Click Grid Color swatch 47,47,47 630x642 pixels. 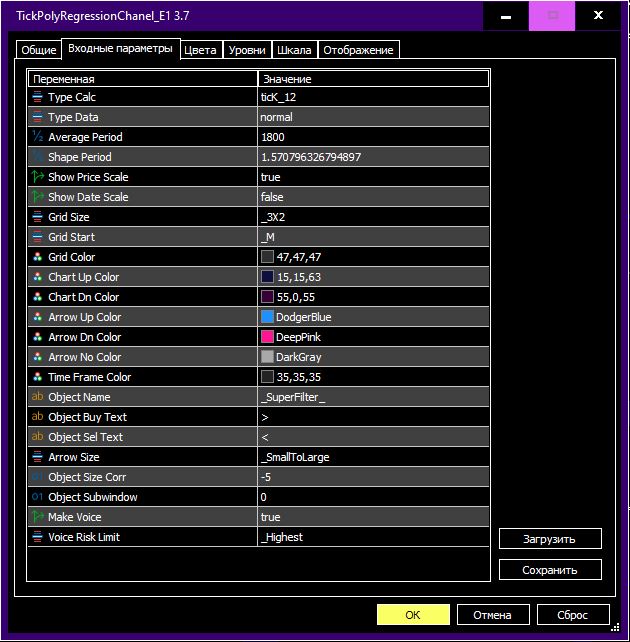(267, 257)
